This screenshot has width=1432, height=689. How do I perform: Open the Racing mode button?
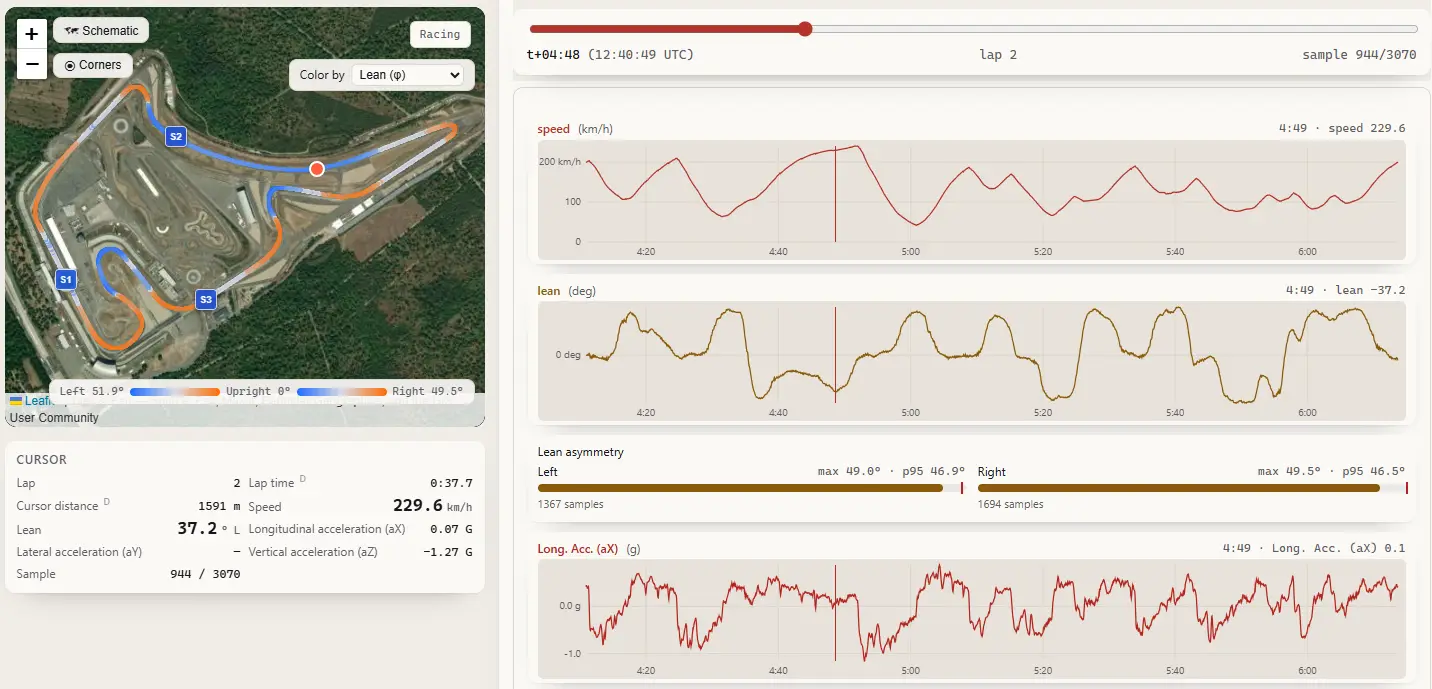(440, 34)
